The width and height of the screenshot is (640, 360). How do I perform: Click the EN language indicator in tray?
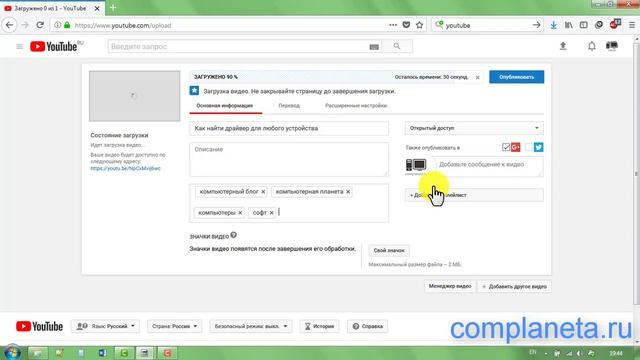point(533,352)
